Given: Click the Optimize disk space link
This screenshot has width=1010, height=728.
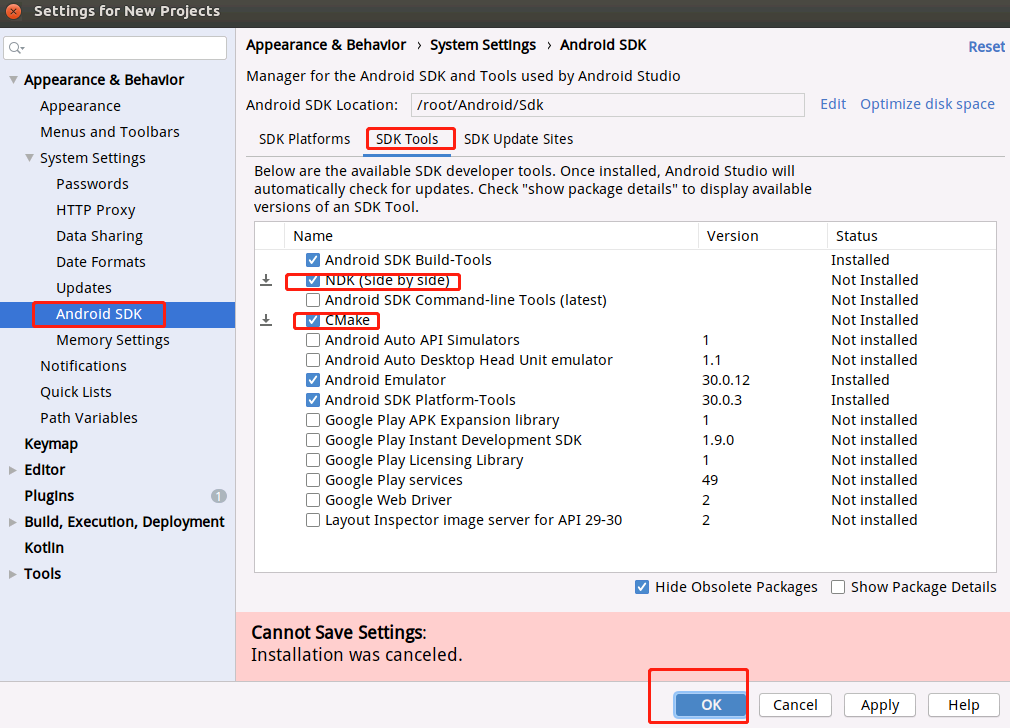Looking at the screenshot, I should click(926, 104).
